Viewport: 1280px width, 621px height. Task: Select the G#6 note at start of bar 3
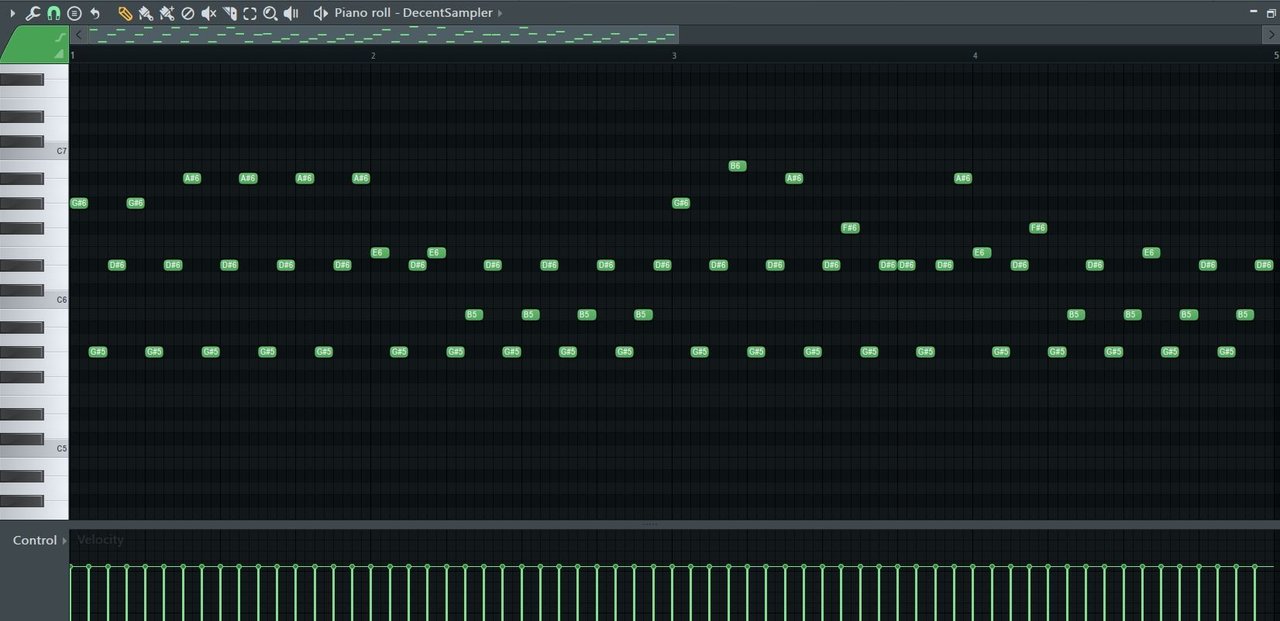[x=681, y=203]
